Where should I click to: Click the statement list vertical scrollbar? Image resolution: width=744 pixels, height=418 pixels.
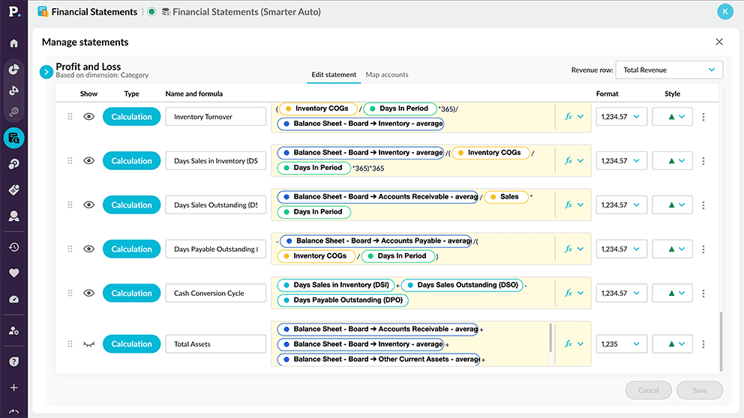point(721,341)
